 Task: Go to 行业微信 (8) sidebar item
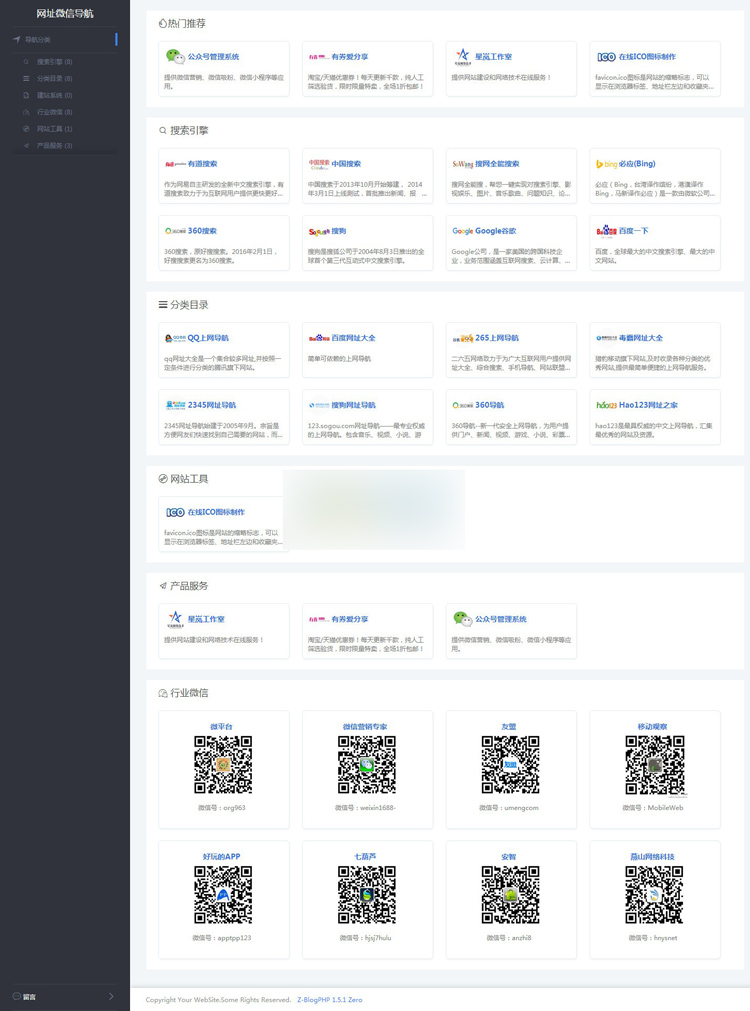coord(54,112)
